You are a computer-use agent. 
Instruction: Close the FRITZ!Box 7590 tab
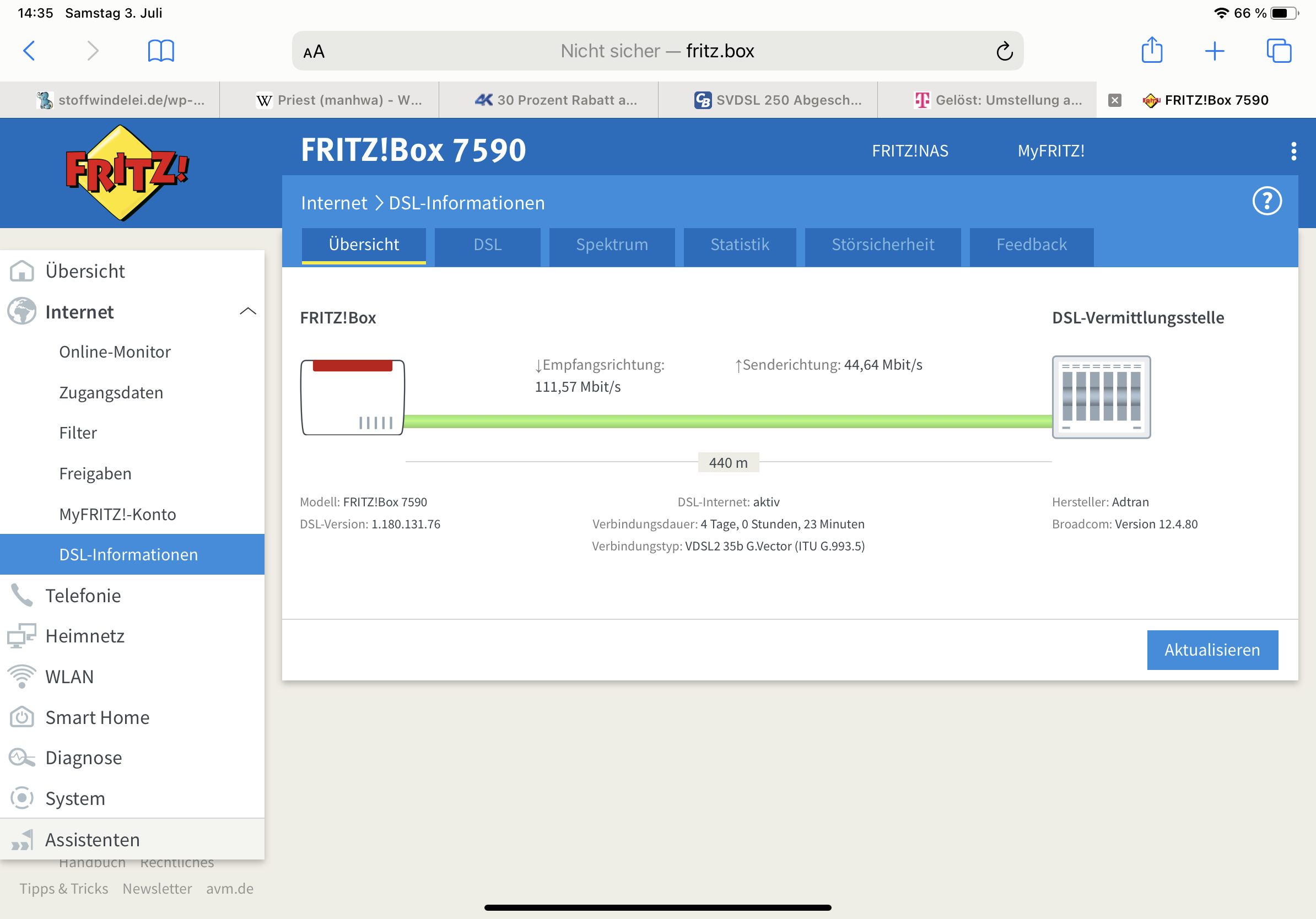[x=1114, y=100]
